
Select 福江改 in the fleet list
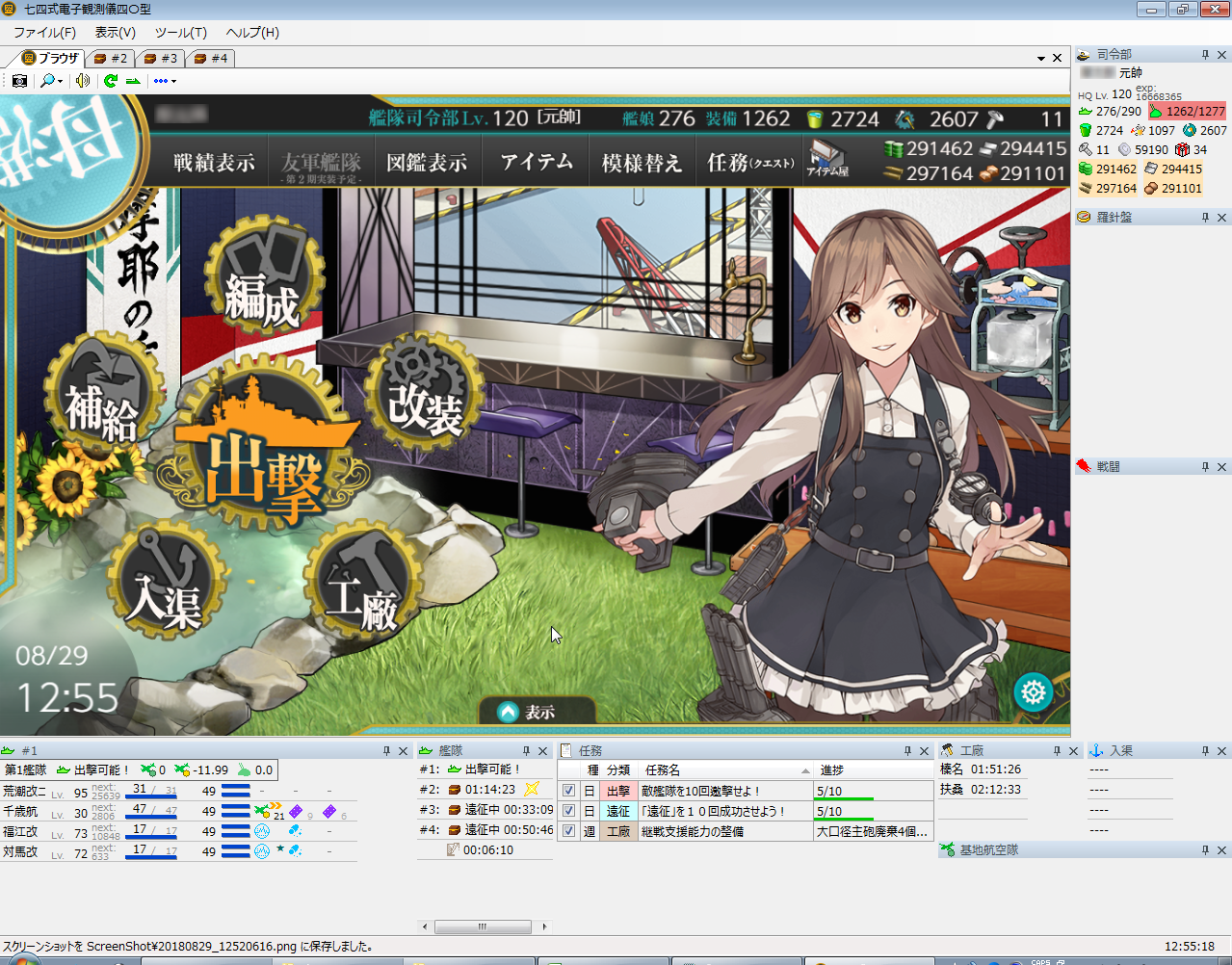point(20,831)
